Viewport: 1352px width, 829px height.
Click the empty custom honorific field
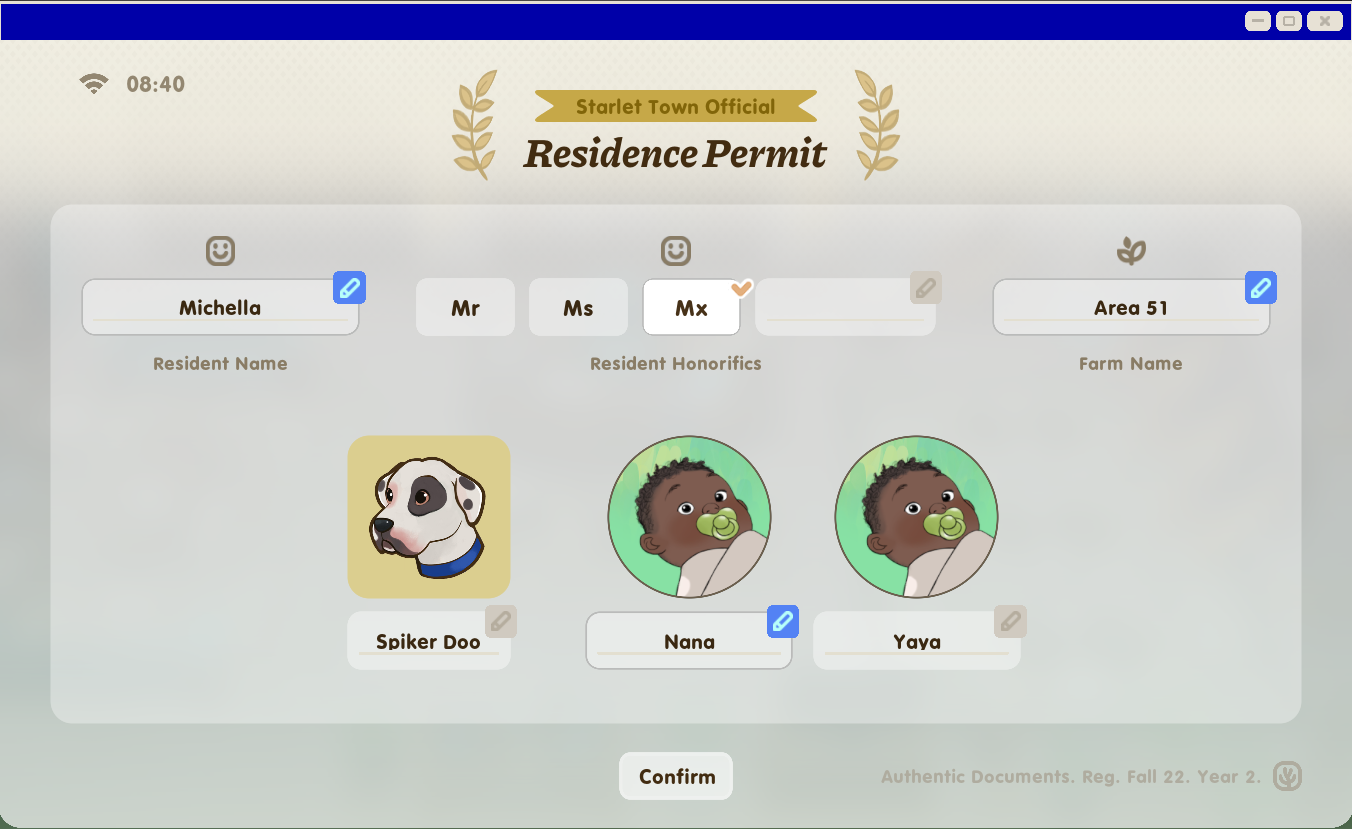pyautogui.click(x=840, y=308)
